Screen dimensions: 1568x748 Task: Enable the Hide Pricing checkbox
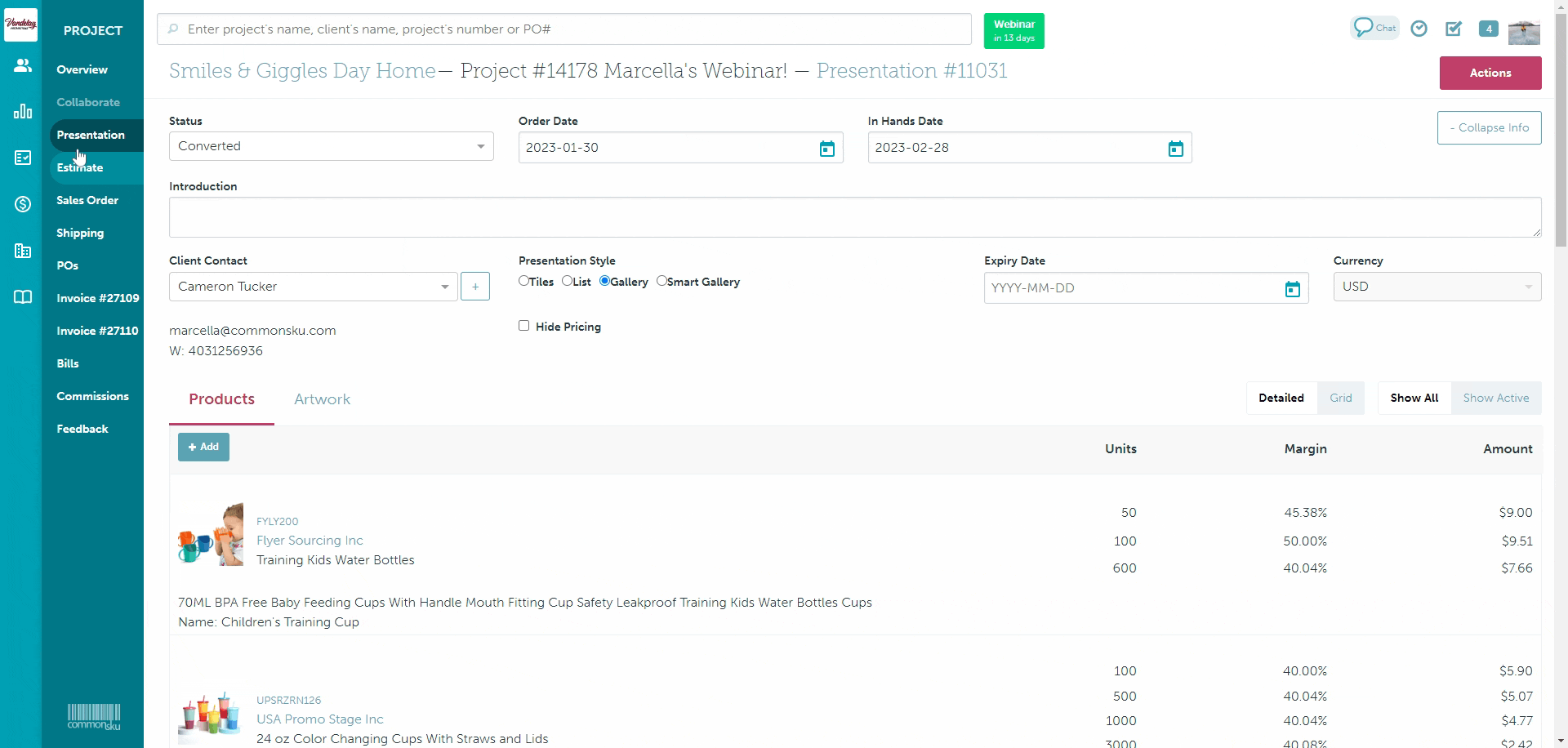tap(523, 326)
